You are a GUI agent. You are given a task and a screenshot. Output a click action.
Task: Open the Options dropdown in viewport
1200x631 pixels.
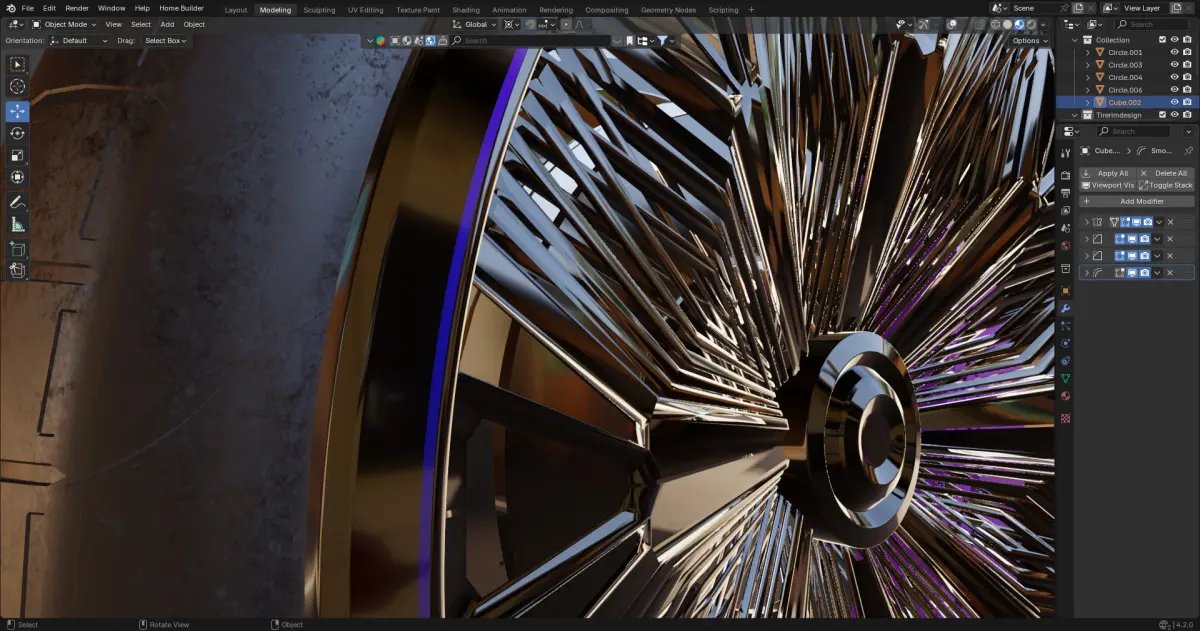[x=1029, y=41]
